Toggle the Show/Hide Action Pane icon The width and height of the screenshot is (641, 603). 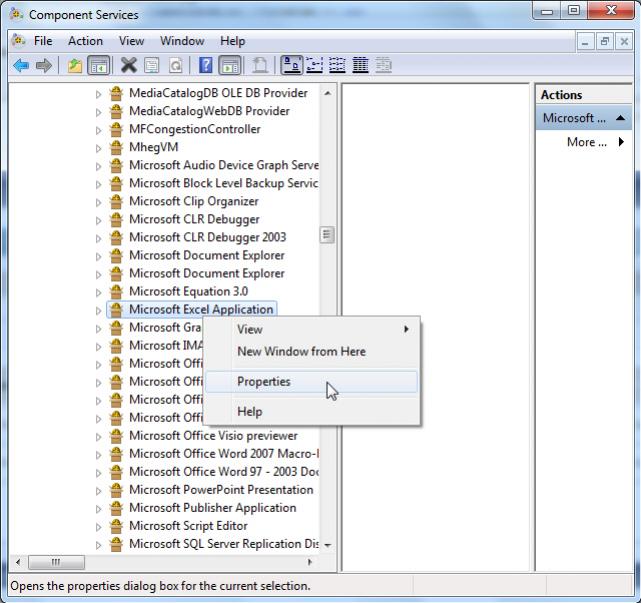[230, 65]
